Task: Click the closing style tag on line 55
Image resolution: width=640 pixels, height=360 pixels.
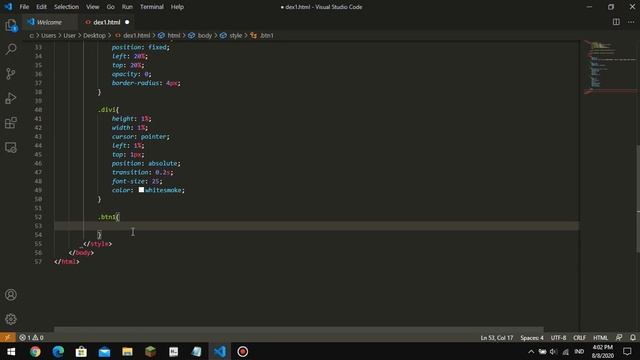Action: pos(98,244)
